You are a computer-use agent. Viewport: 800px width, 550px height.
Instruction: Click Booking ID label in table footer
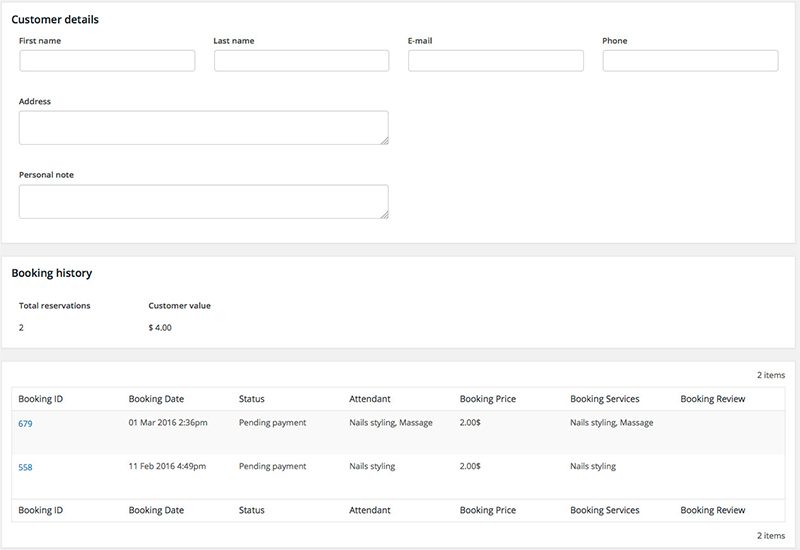coord(41,510)
